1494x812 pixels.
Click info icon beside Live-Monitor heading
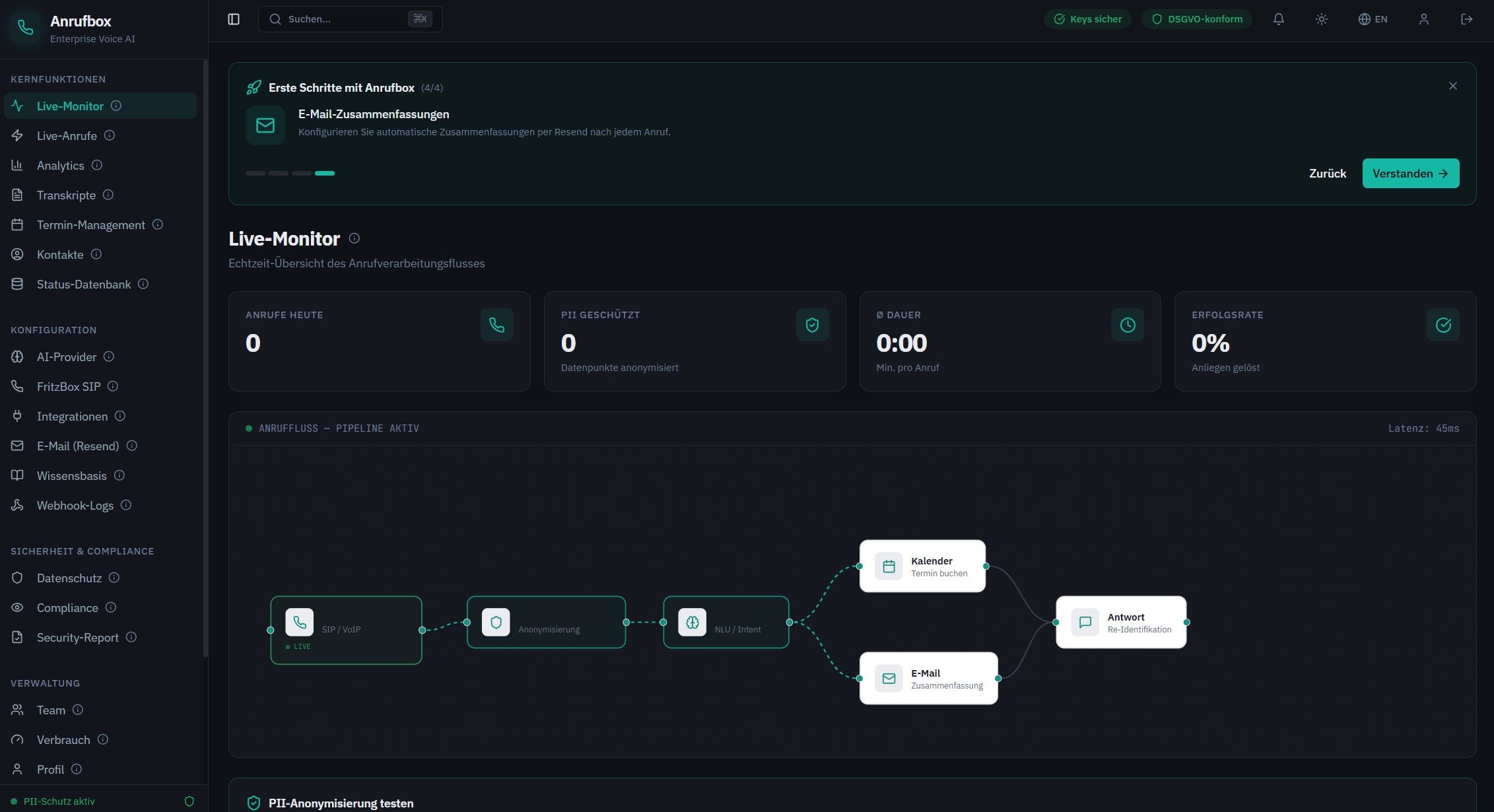pyautogui.click(x=355, y=238)
